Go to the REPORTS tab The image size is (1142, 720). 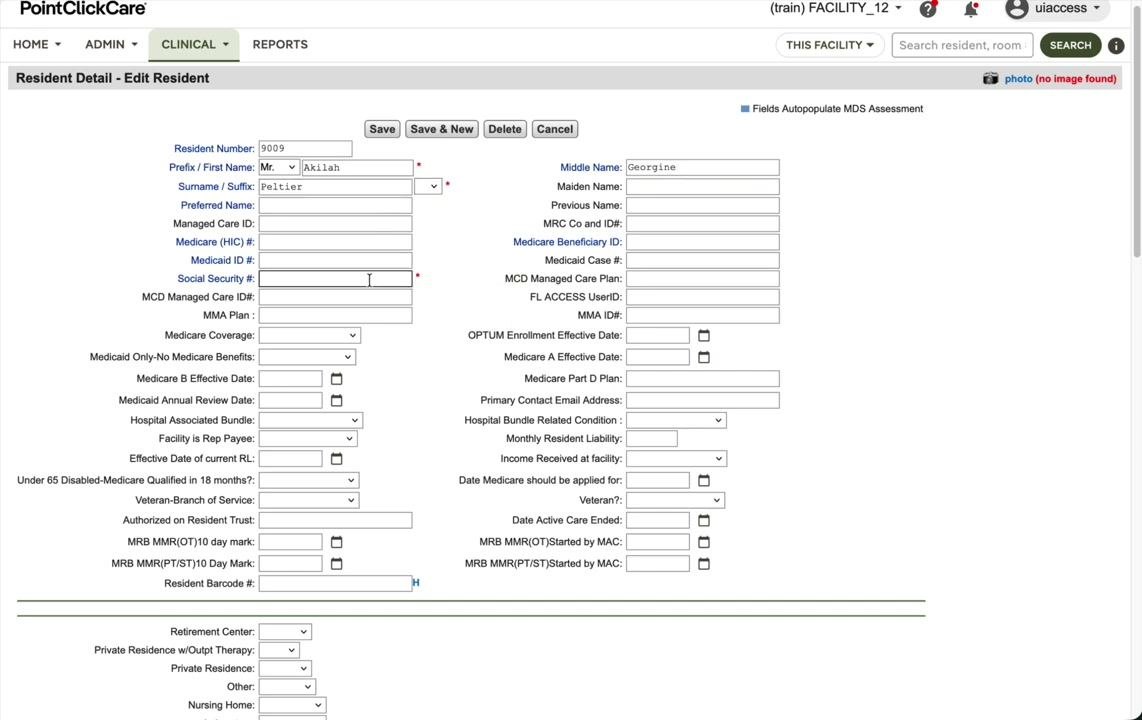pos(280,44)
